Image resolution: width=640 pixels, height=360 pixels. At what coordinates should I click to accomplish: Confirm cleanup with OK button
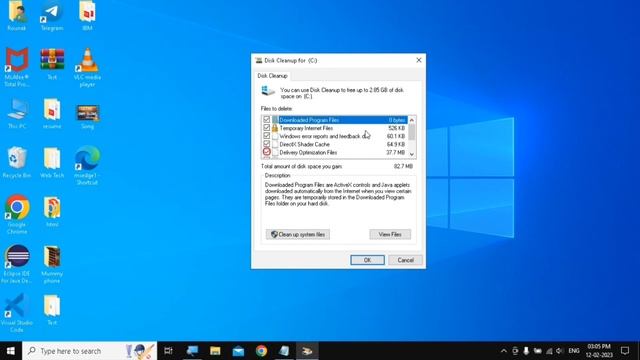pos(367,260)
